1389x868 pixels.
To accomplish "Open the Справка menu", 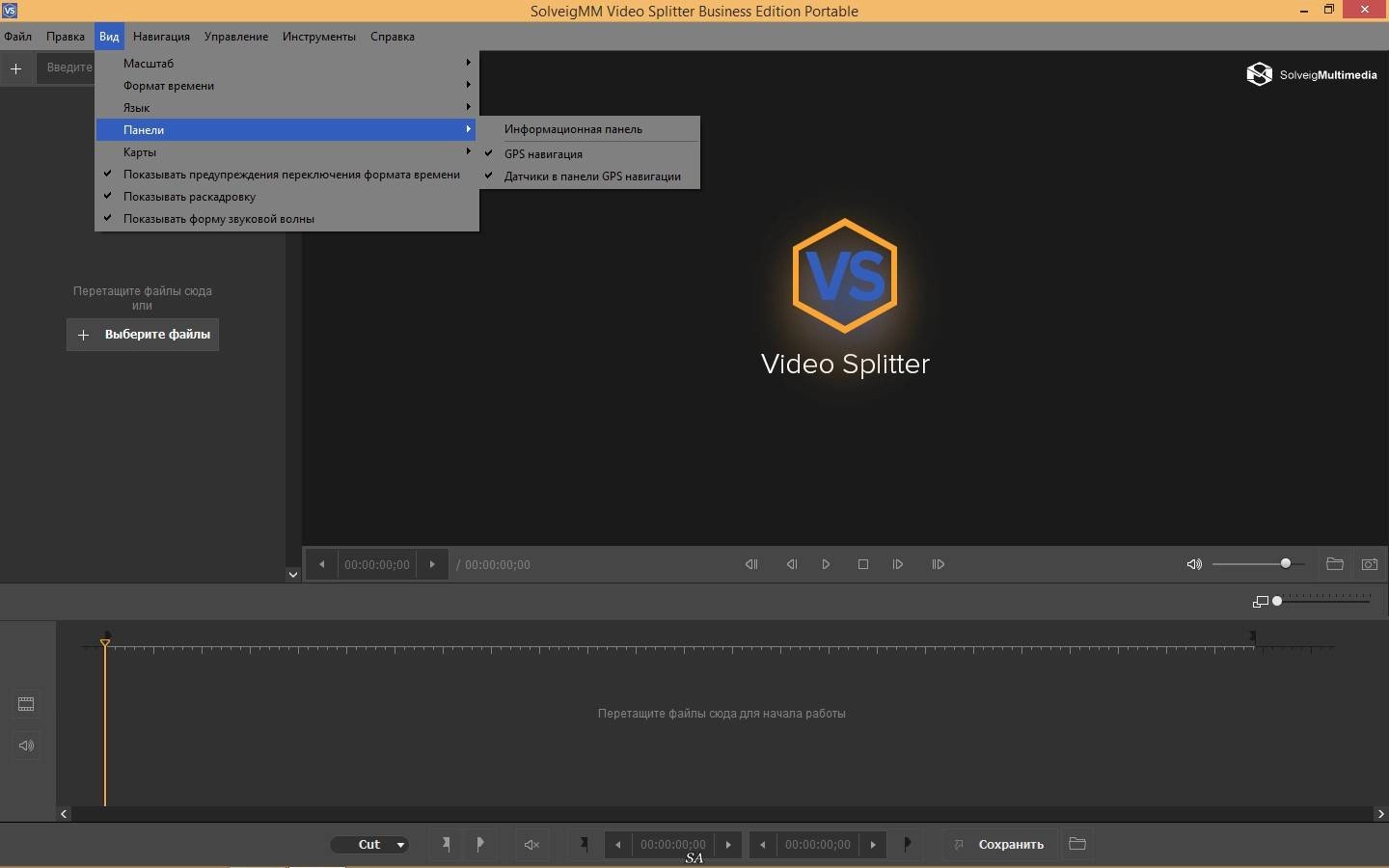I will point(393,36).
